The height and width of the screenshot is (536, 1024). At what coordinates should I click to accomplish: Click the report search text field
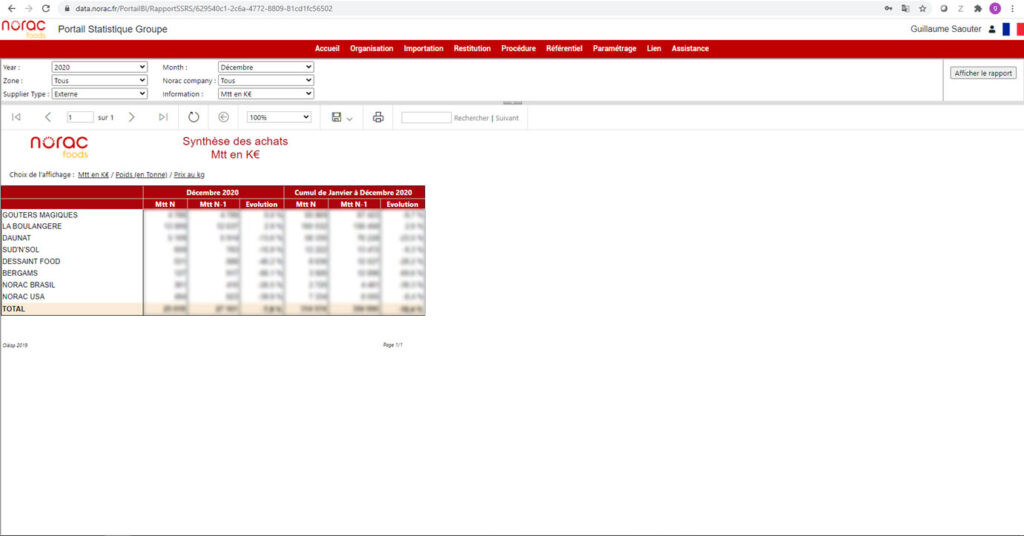click(426, 117)
